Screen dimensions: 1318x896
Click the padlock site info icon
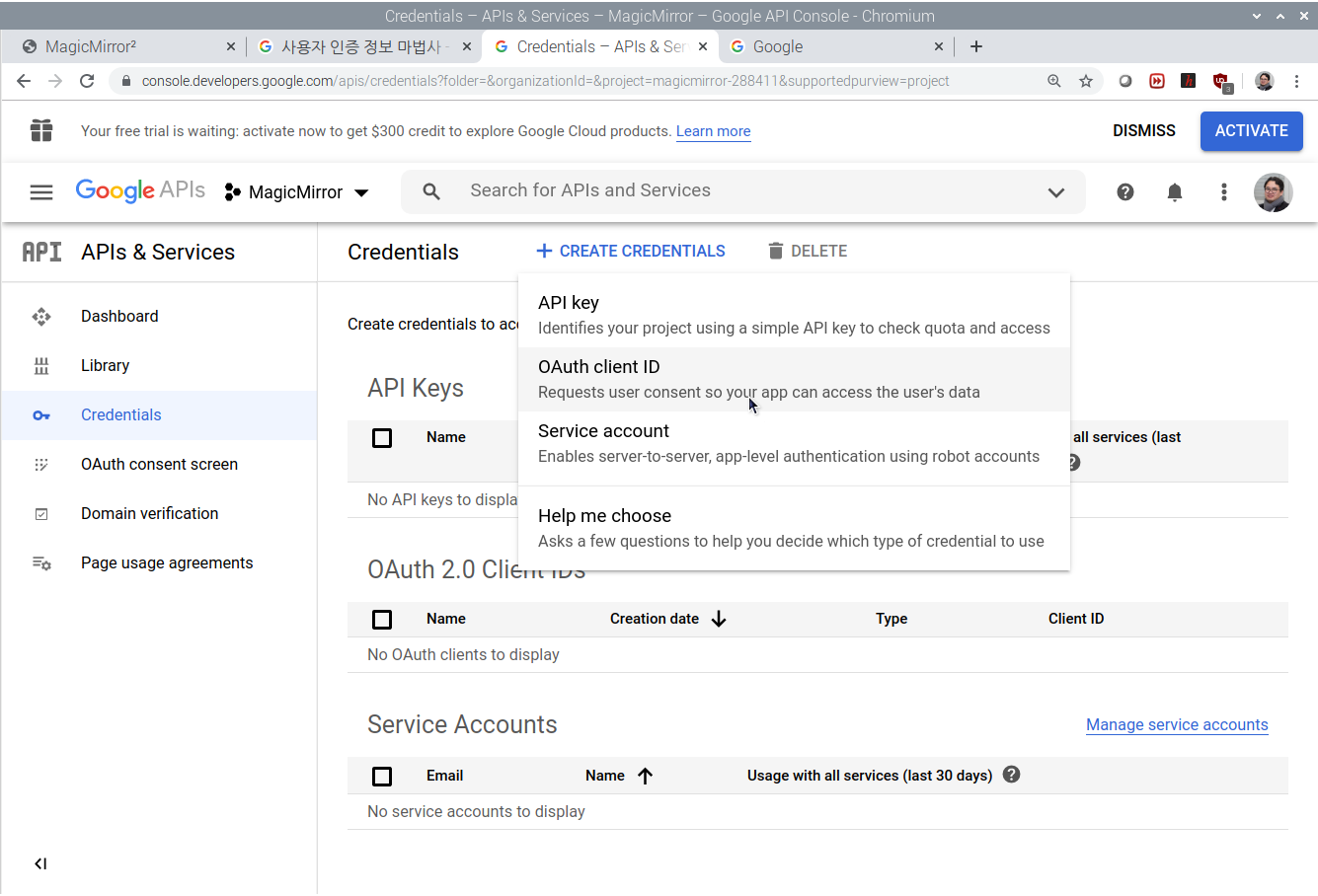pyautogui.click(x=125, y=81)
